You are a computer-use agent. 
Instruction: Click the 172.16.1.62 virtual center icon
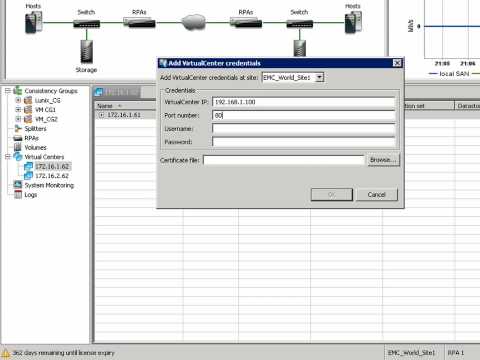pyautogui.click(x=29, y=166)
